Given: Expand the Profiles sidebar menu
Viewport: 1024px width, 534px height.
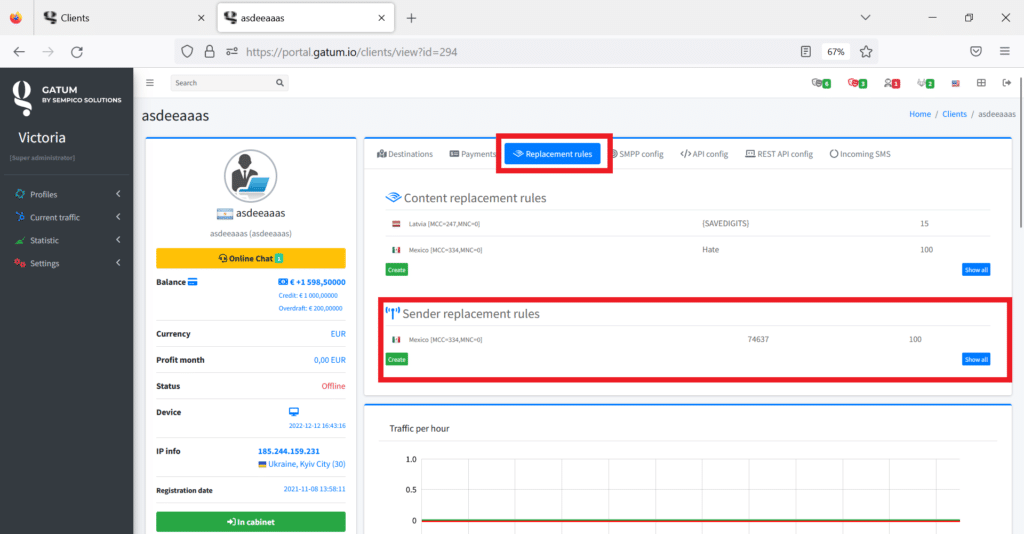Looking at the screenshot, I should pos(67,194).
